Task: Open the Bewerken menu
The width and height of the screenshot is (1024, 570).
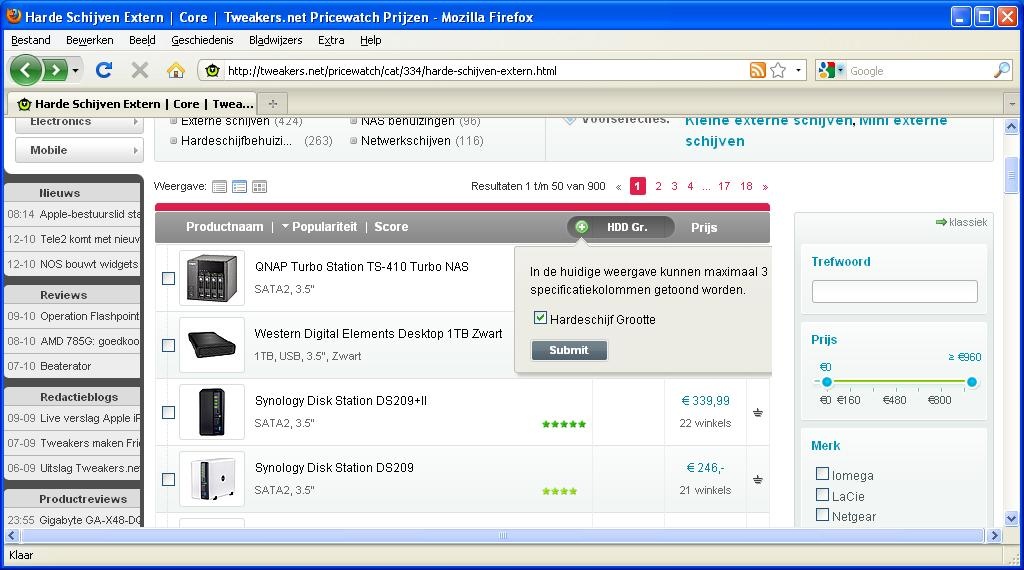Action: 89,40
